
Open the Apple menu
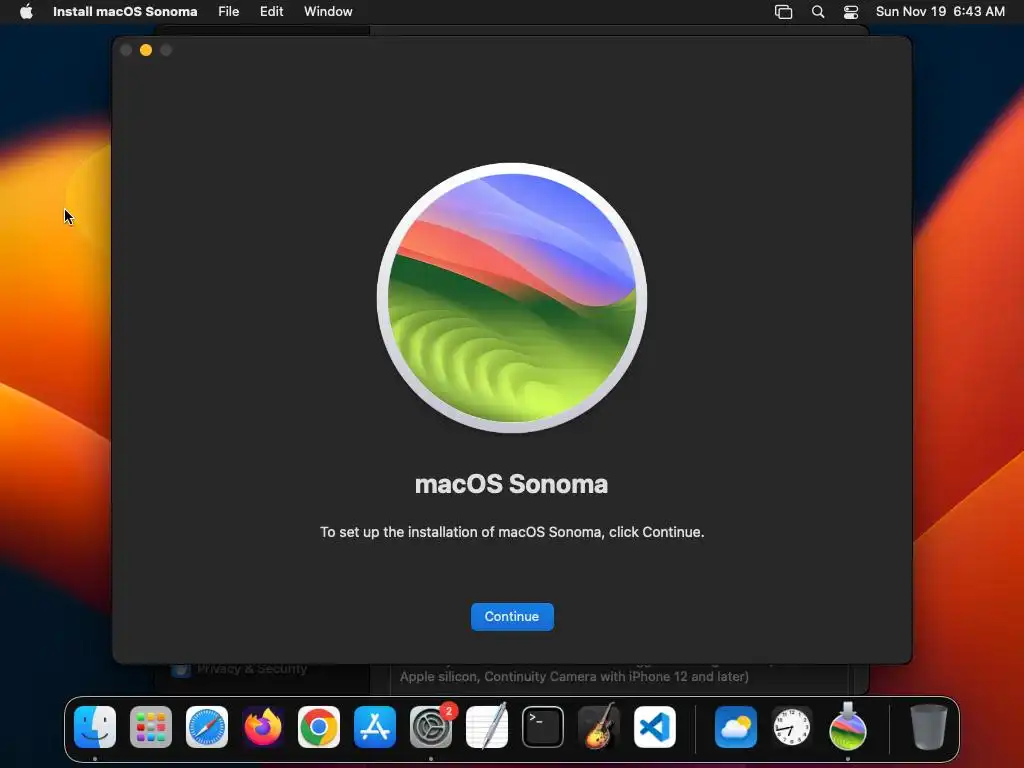pos(26,12)
